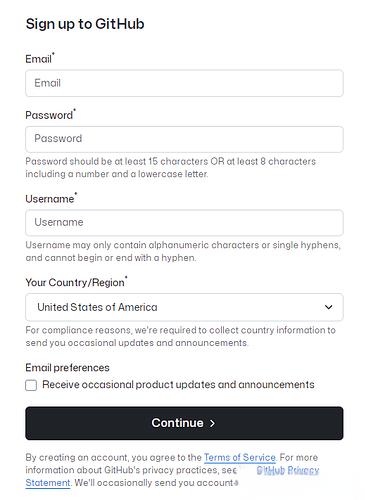Focus the Email input field

pos(184,83)
